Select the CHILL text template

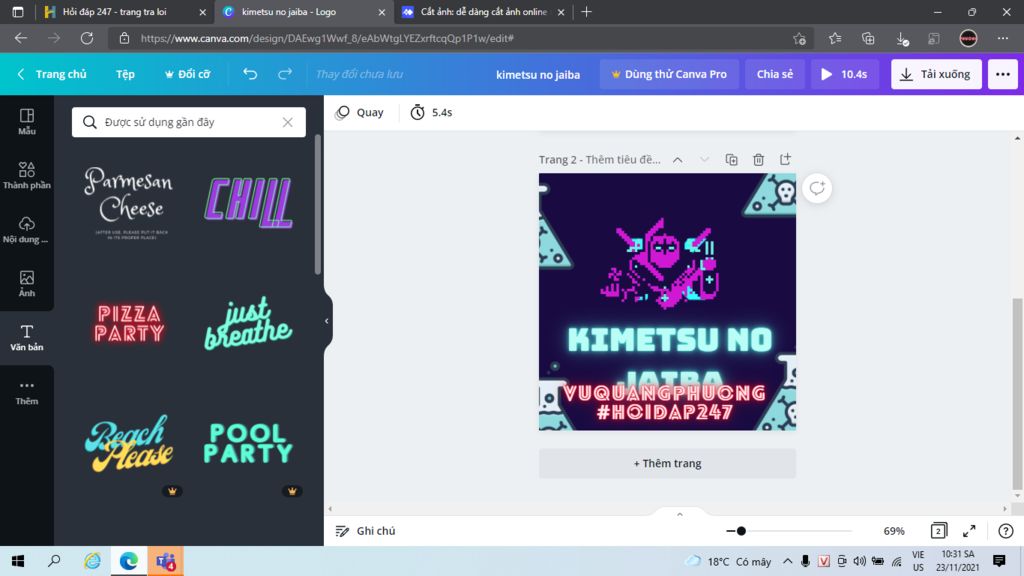pyautogui.click(x=248, y=202)
